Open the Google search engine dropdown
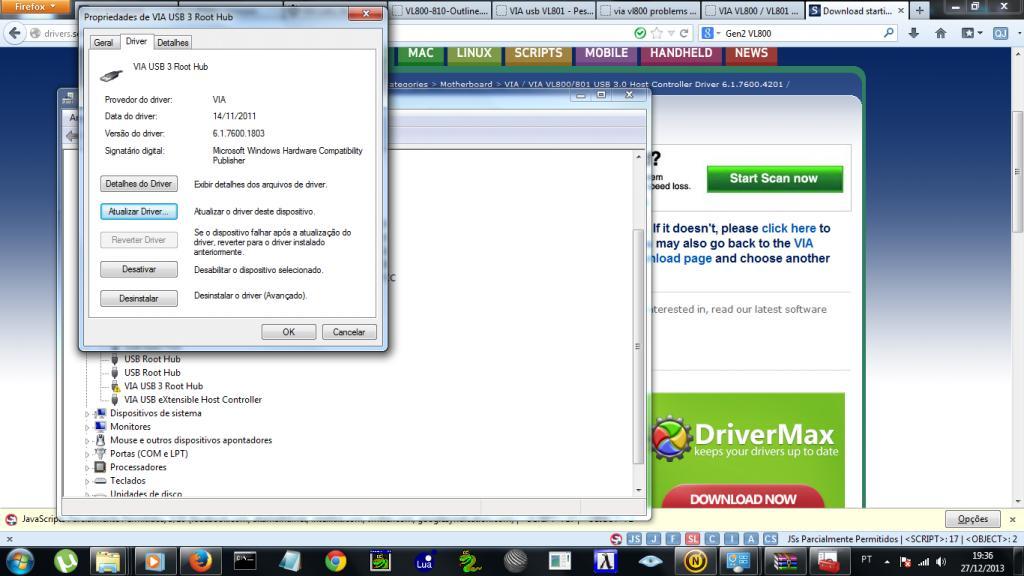The image size is (1024, 576). pyautogui.click(x=711, y=33)
